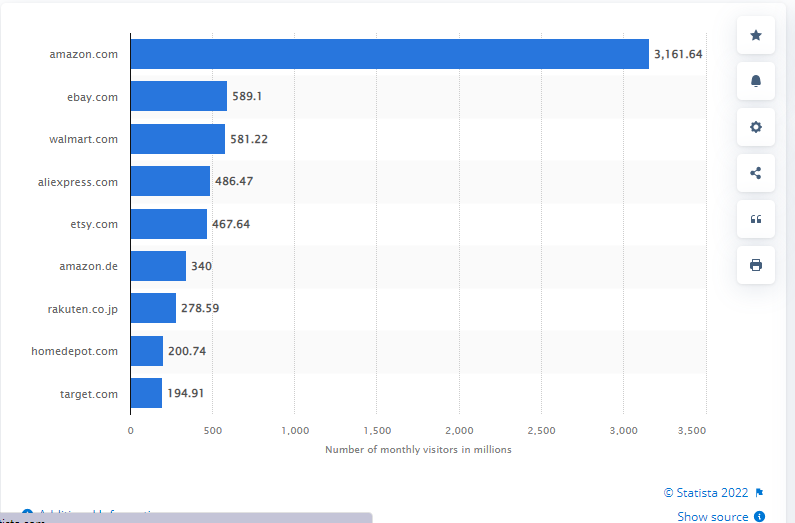This screenshot has width=795, height=523.
Task: Click the aliexpress.com axis label
Action: [78, 182]
